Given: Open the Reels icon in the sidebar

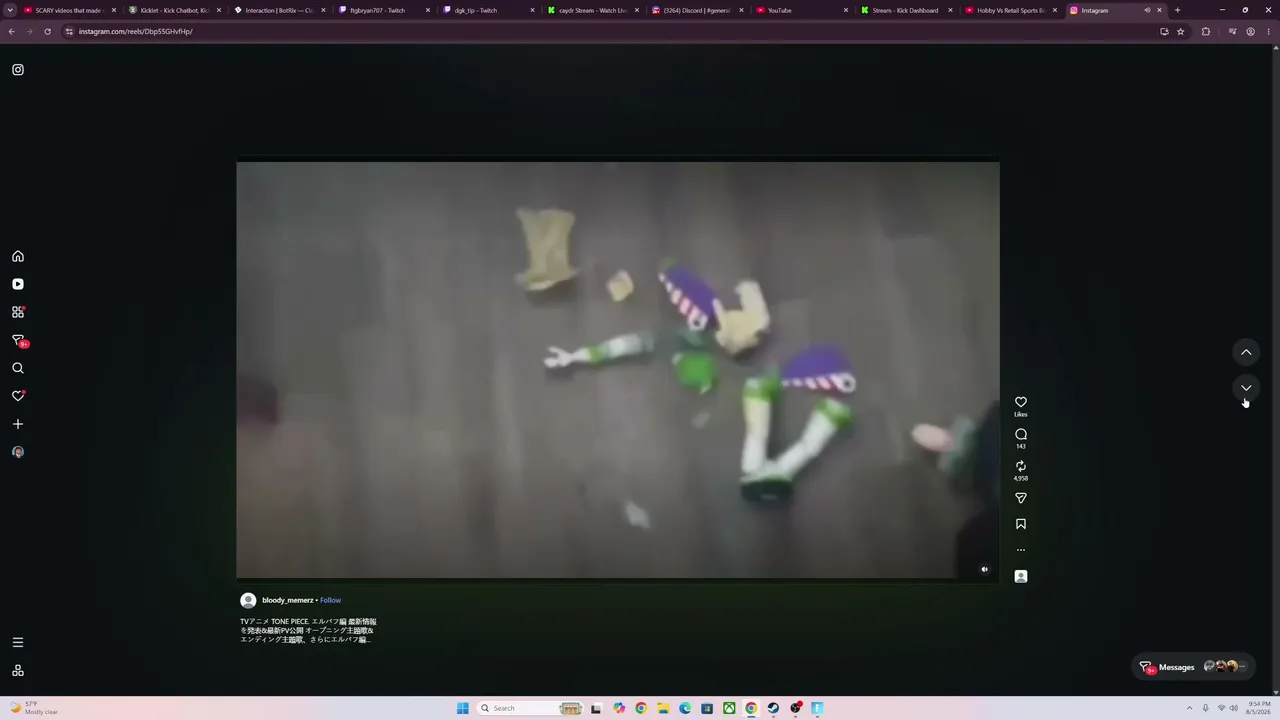Looking at the screenshot, I should [x=18, y=284].
